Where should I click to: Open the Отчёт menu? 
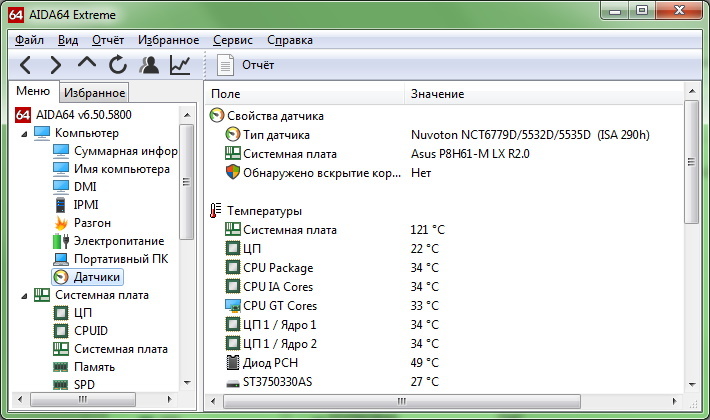(x=108, y=40)
